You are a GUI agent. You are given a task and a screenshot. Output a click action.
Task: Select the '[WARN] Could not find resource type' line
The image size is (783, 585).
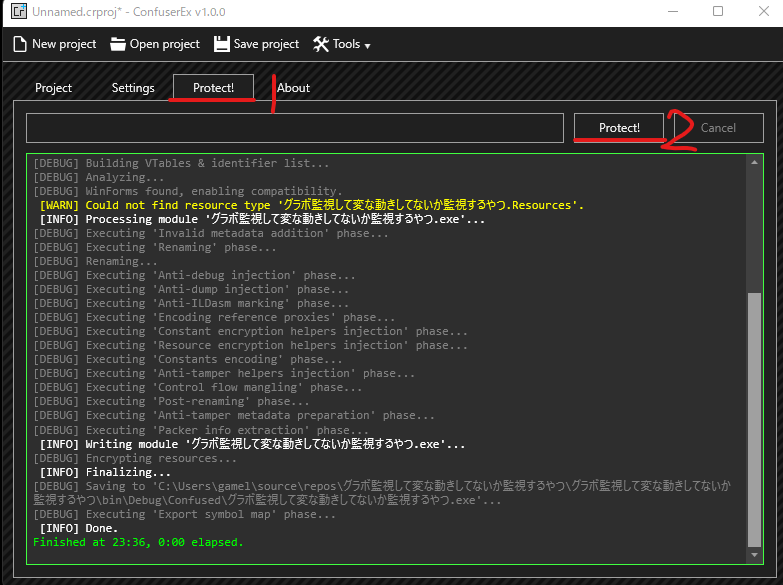point(312,205)
